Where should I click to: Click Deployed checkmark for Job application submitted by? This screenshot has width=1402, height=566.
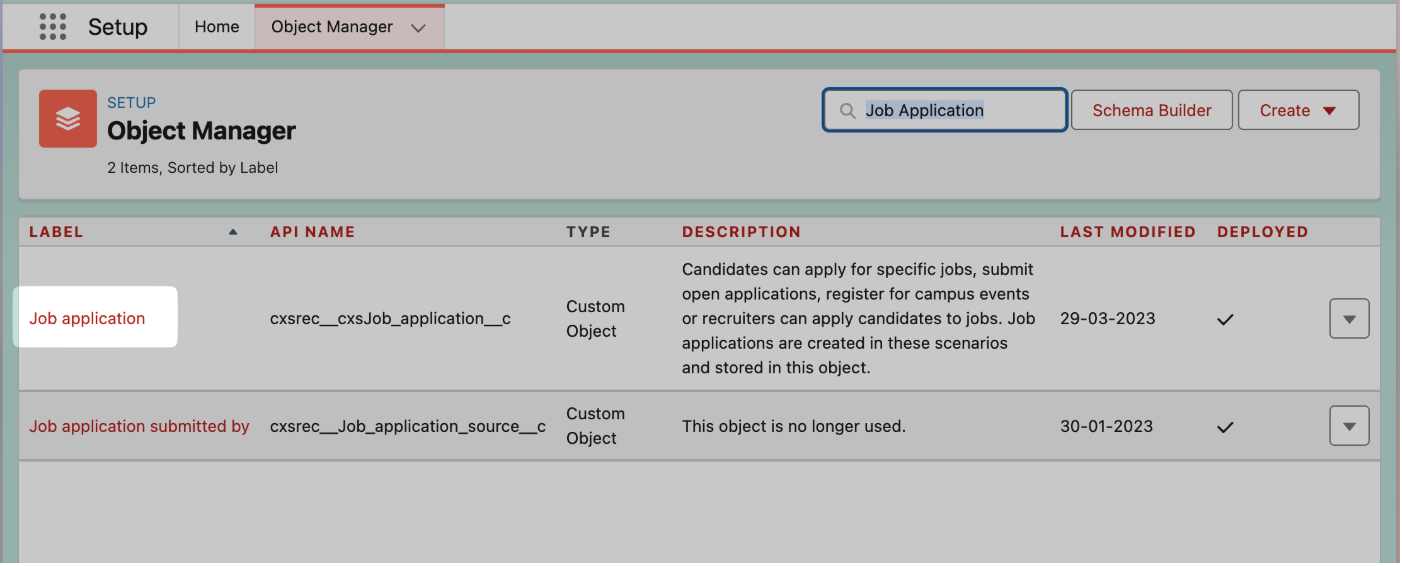point(1225,427)
